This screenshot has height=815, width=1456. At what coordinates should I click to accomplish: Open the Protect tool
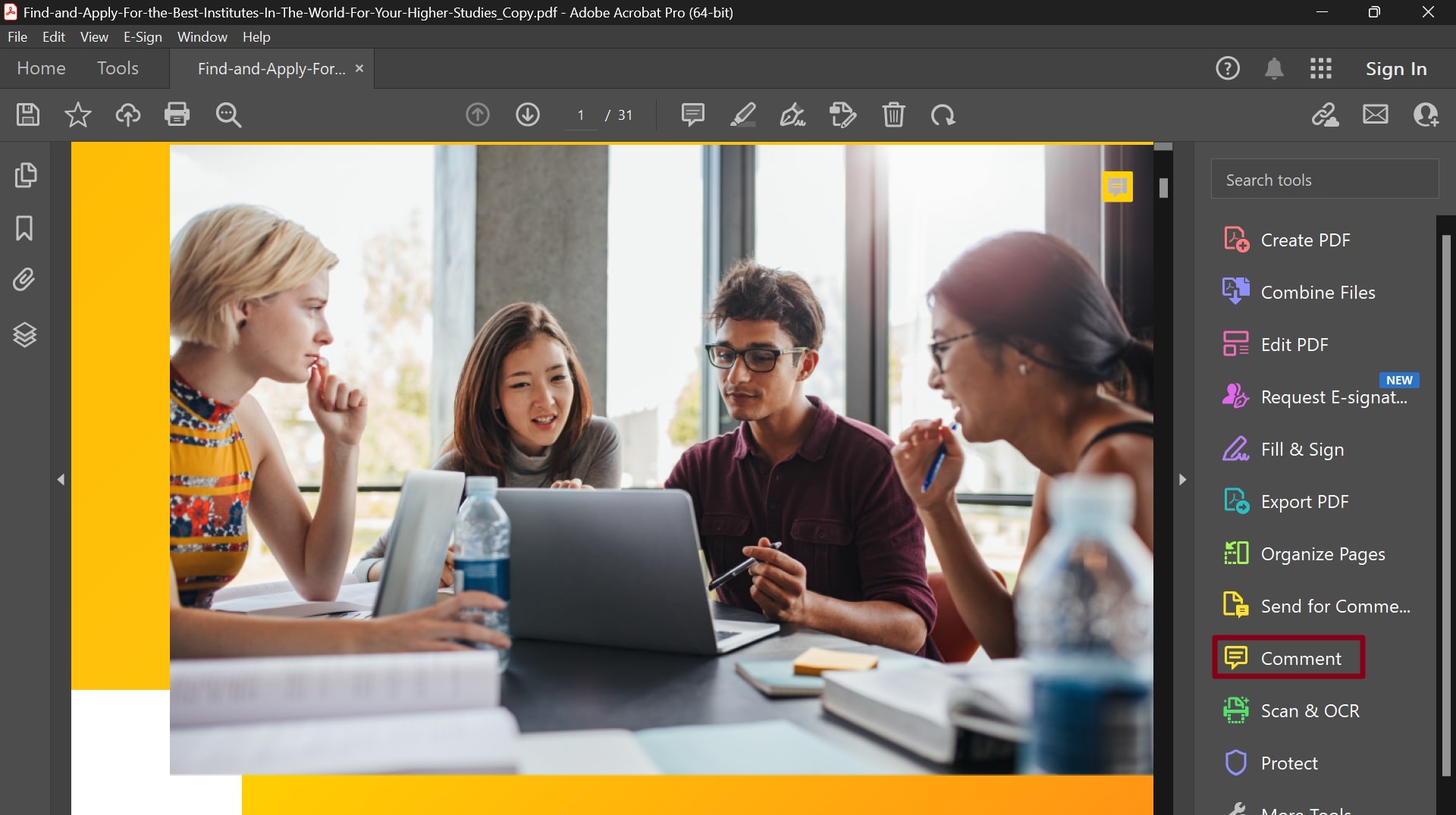tap(1289, 763)
